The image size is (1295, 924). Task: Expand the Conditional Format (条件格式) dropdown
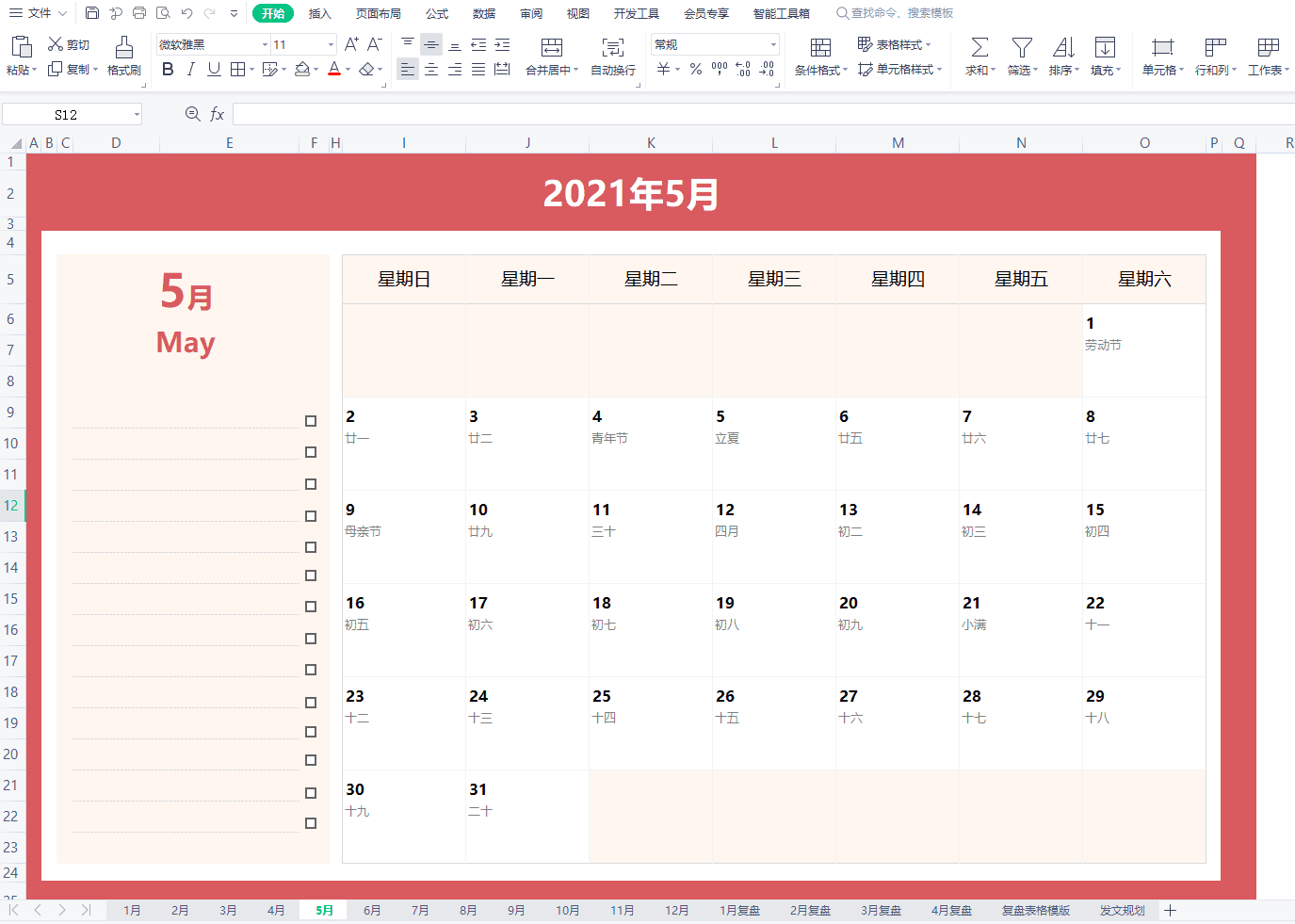tap(845, 70)
